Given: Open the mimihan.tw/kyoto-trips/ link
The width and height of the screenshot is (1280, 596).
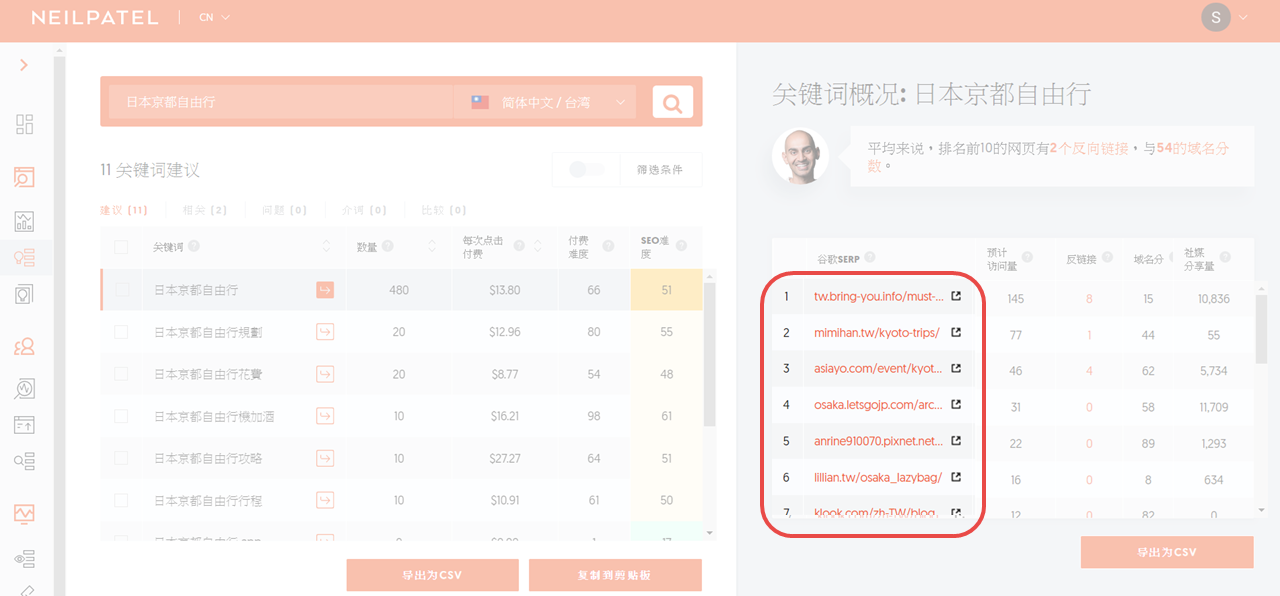Looking at the screenshot, I should click(877, 333).
